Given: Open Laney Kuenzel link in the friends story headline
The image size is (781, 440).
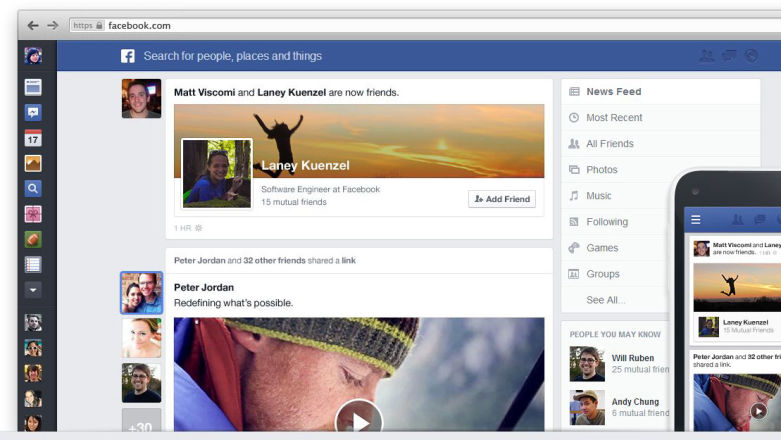Looking at the screenshot, I should coord(291,92).
